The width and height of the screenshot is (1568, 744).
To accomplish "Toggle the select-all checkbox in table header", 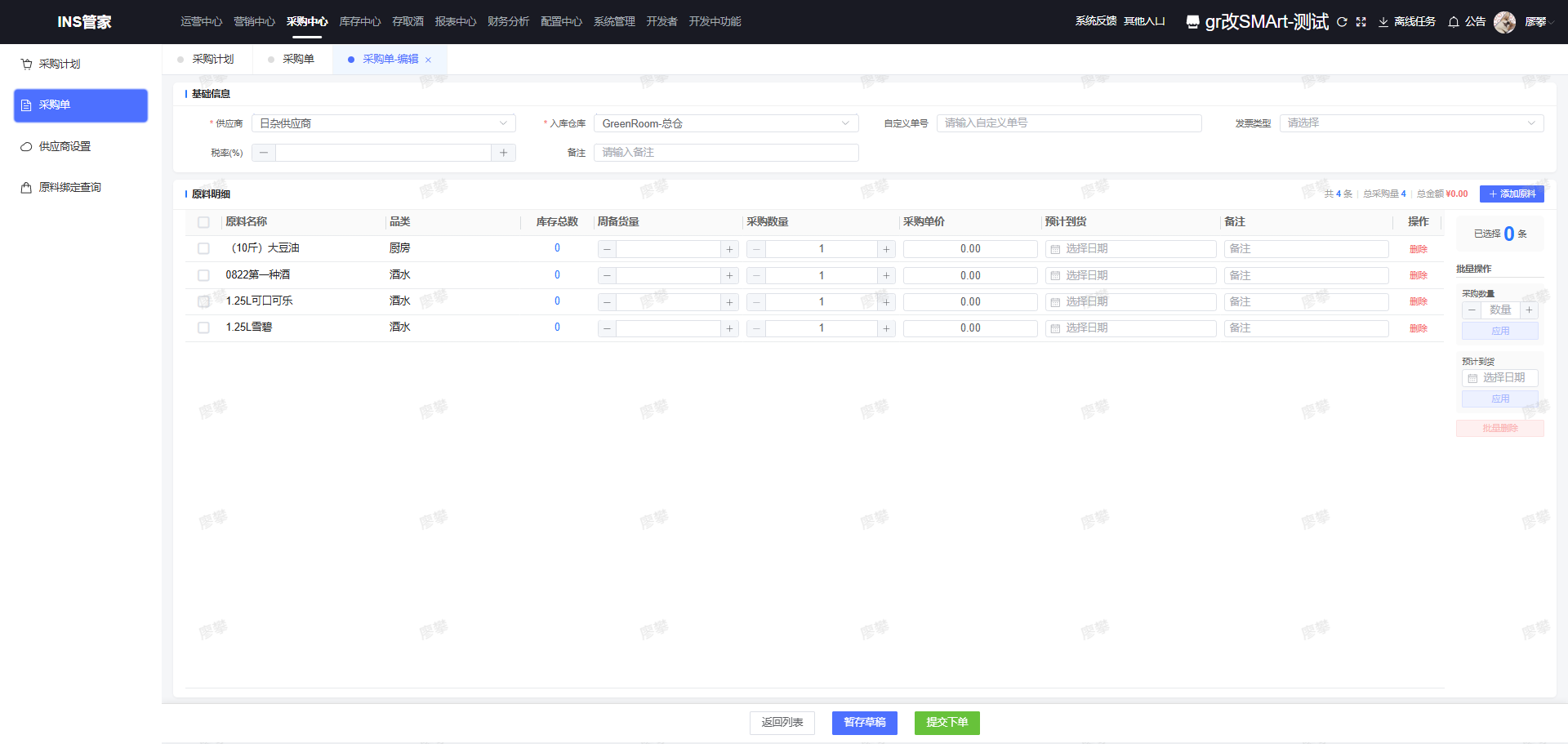I will [x=203, y=222].
